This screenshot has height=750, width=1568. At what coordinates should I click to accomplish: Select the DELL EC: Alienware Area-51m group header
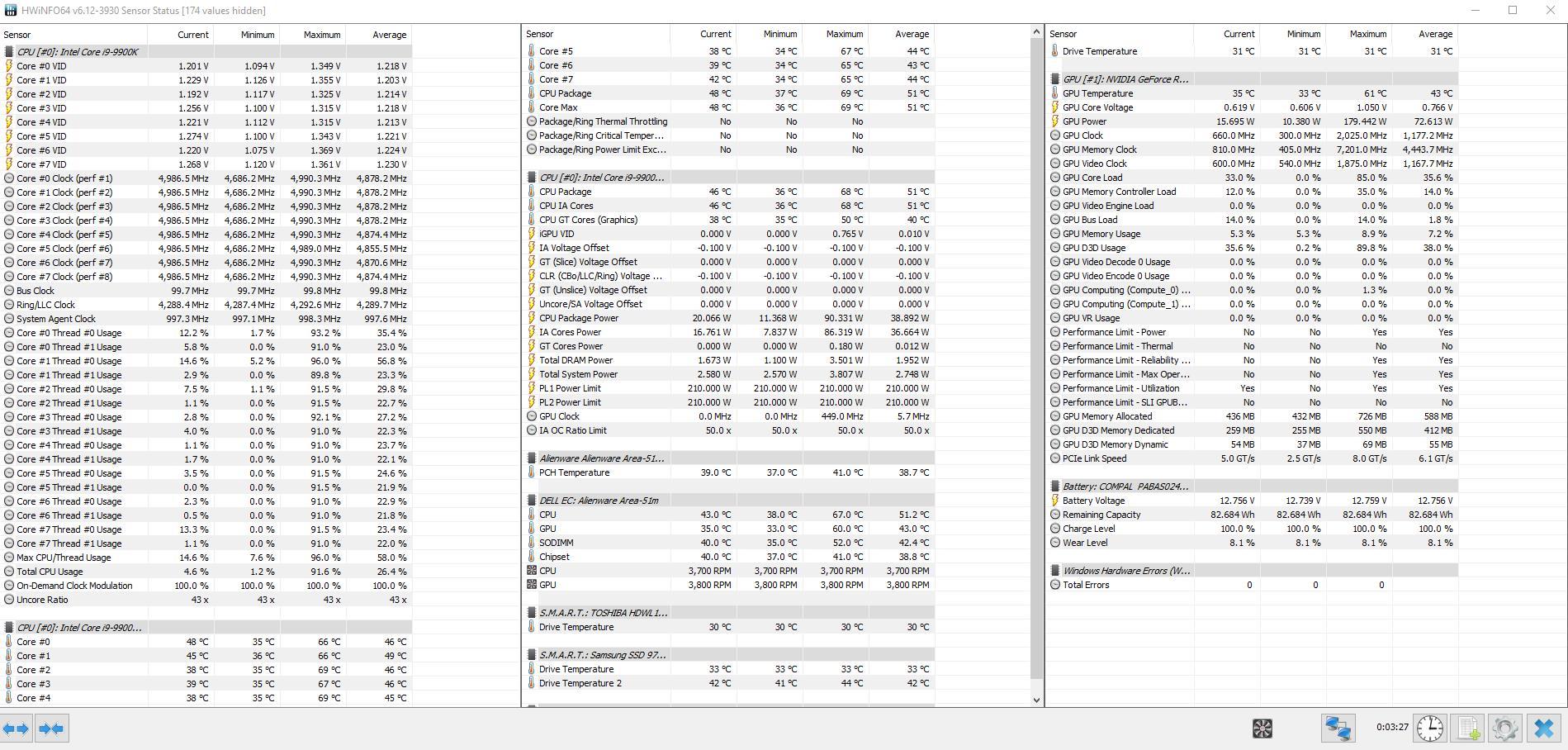[598, 501]
